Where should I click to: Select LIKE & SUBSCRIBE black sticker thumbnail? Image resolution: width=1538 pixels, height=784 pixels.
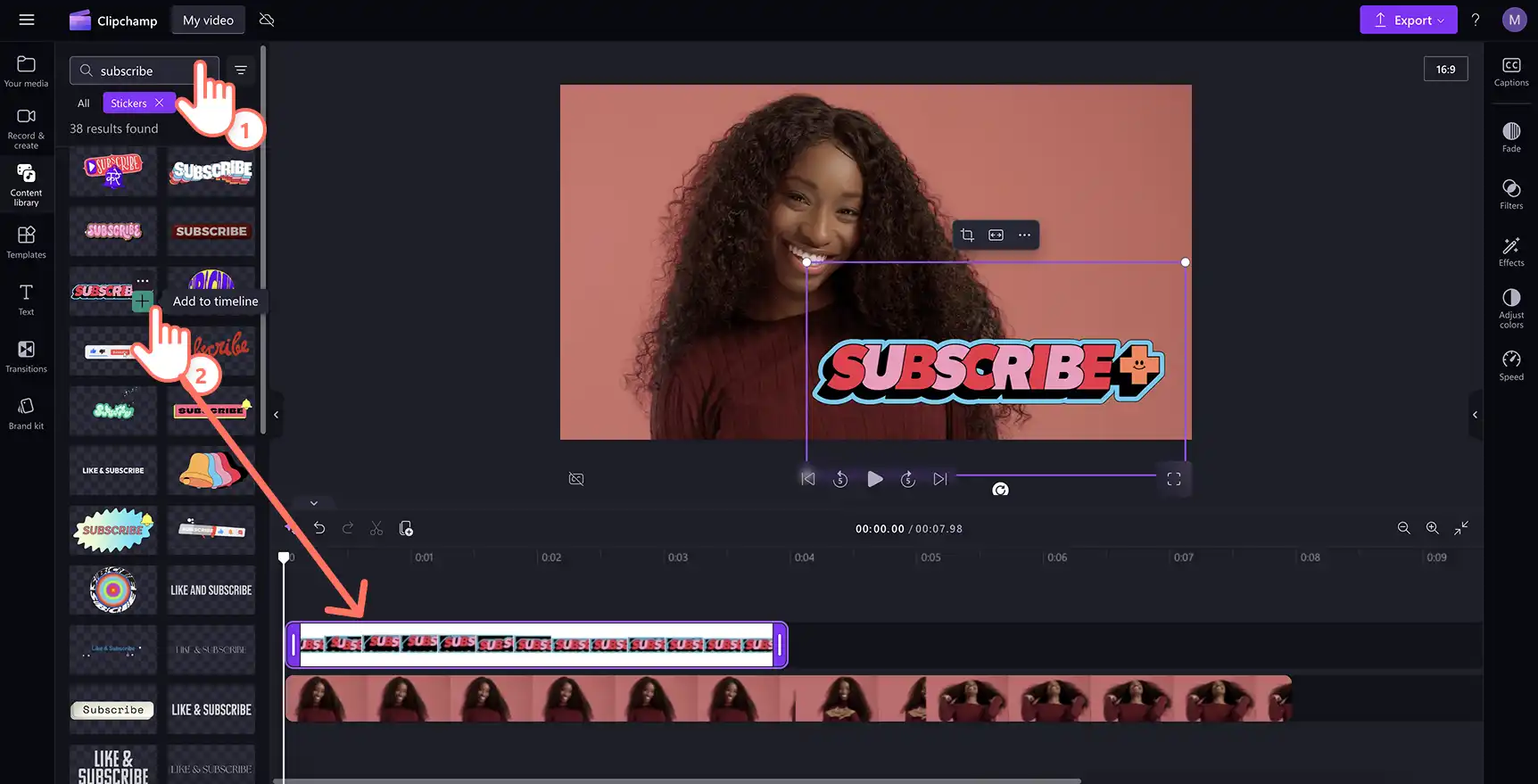113,470
